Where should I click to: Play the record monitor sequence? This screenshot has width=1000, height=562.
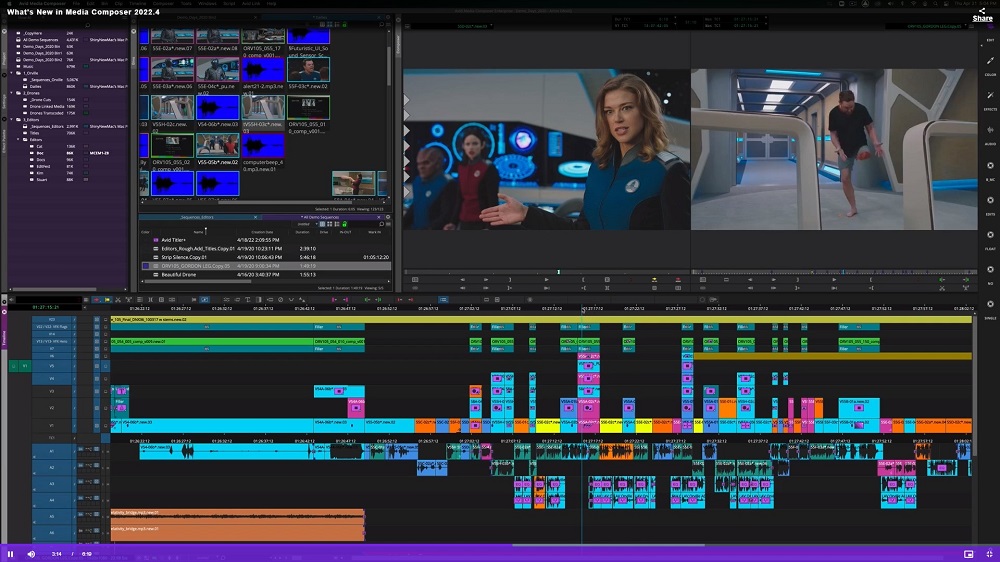(x=834, y=279)
